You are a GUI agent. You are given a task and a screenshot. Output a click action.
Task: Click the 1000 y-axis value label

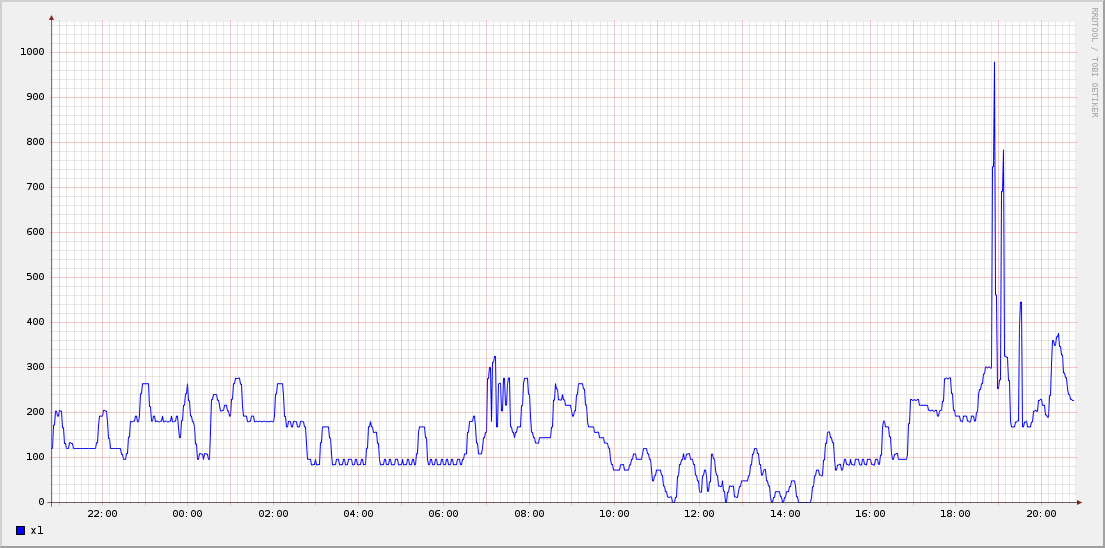pos(33,52)
